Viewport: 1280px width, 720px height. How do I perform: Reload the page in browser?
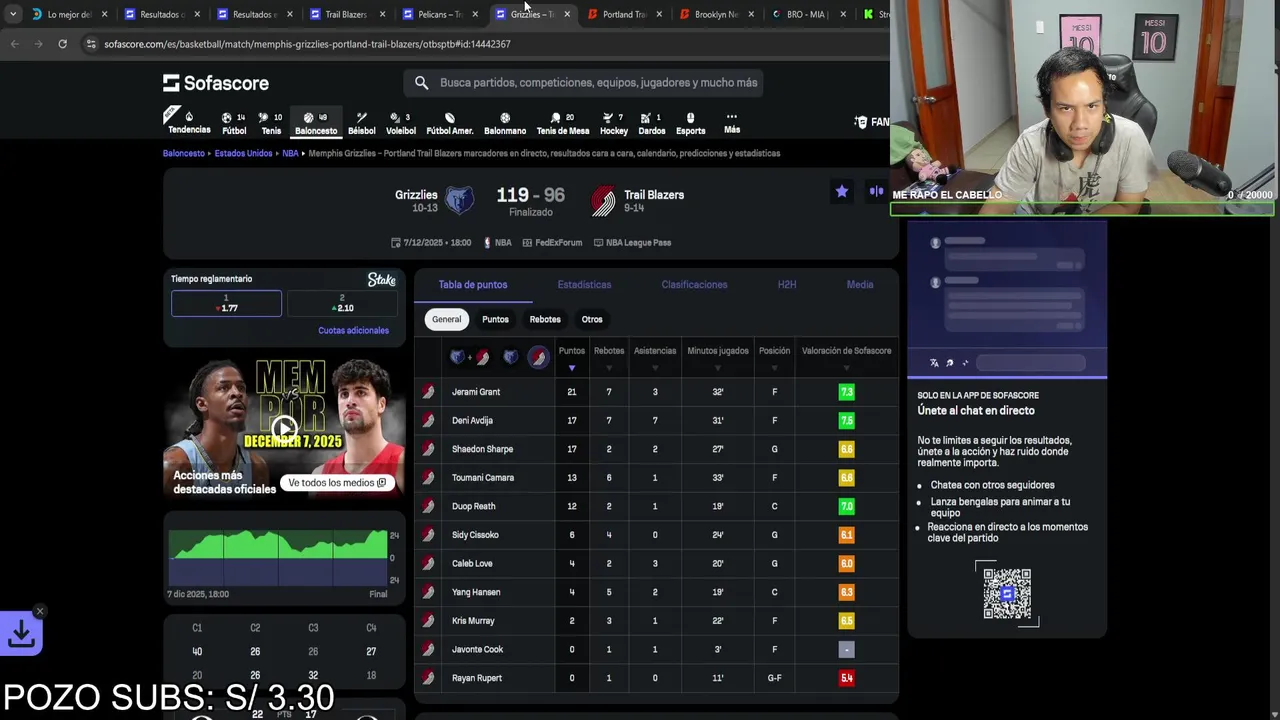(62, 44)
